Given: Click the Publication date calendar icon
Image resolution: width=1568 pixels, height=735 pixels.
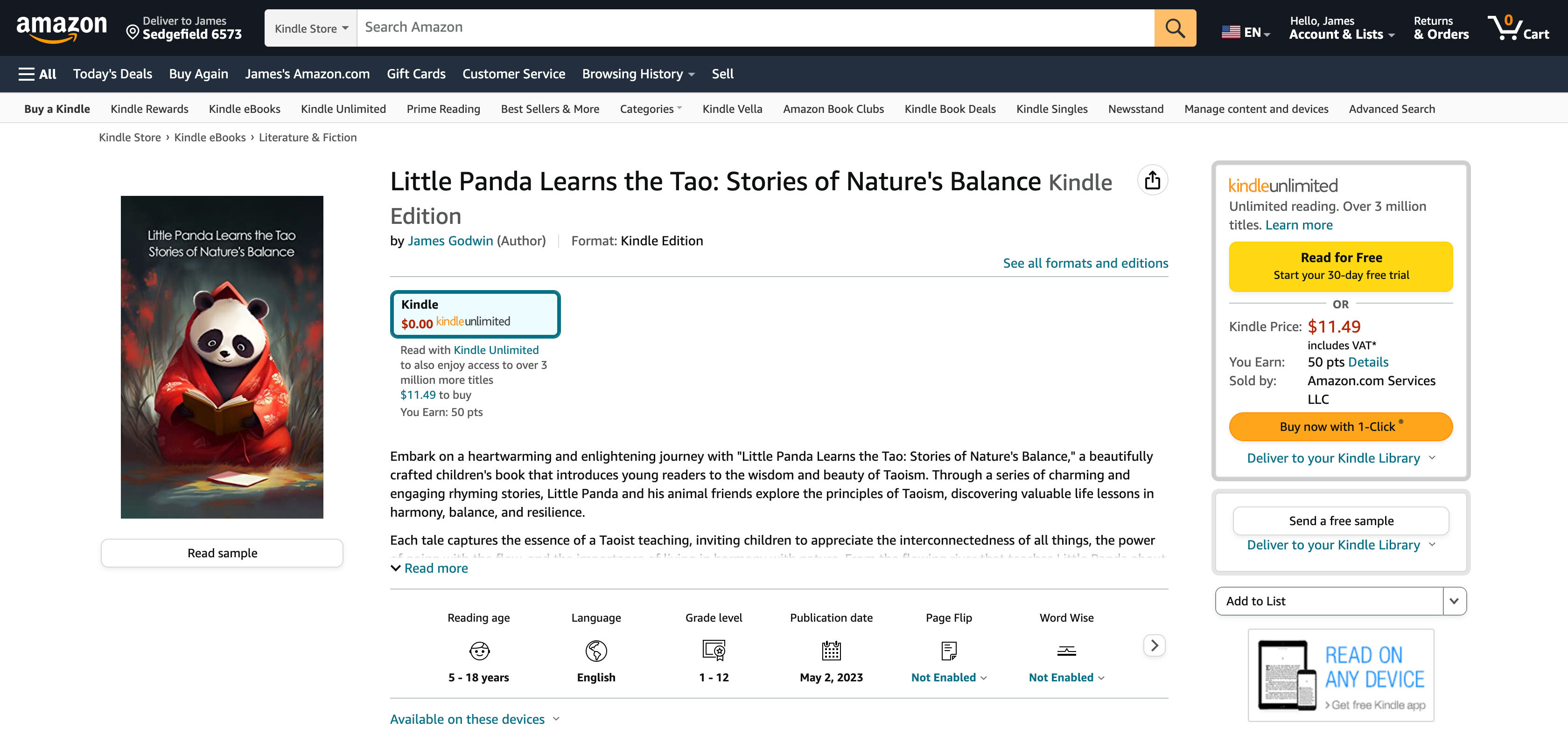Looking at the screenshot, I should 831,651.
